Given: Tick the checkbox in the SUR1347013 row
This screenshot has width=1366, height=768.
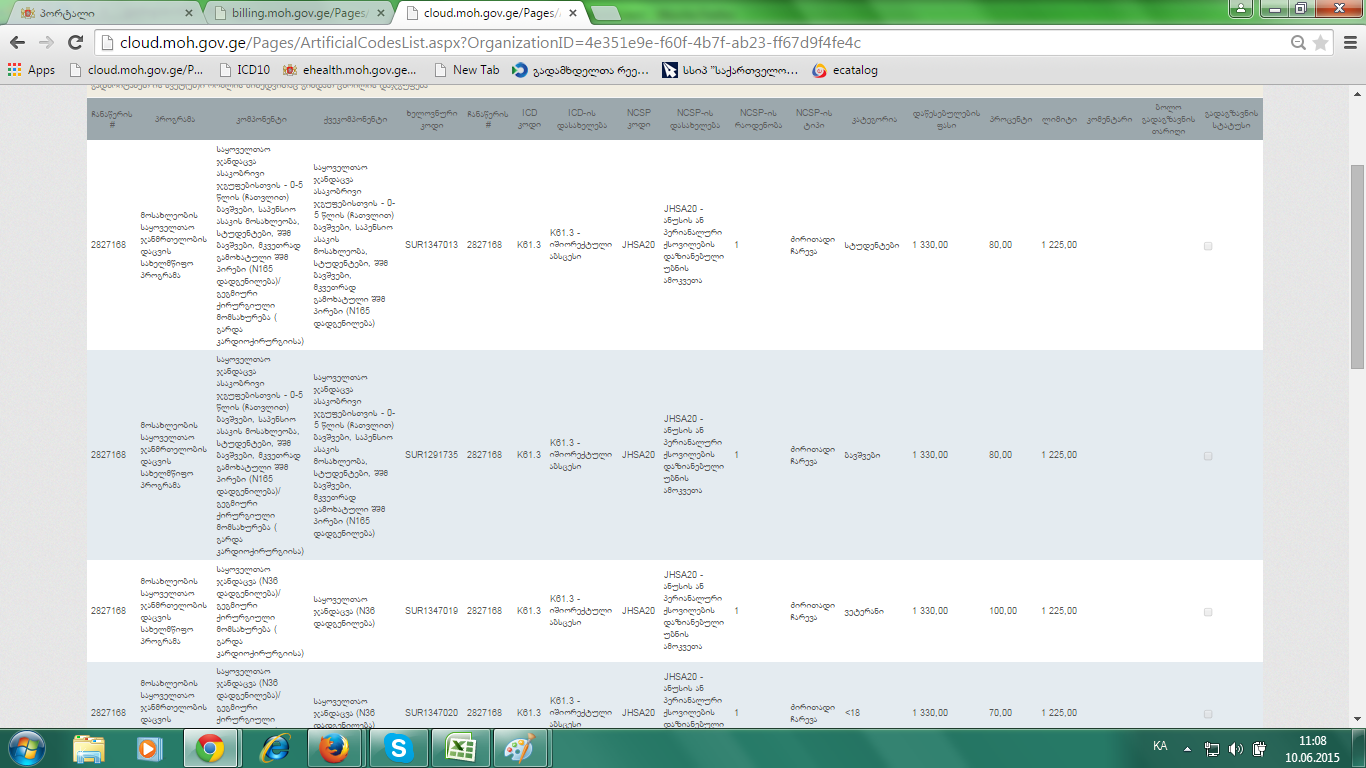Looking at the screenshot, I should pyautogui.click(x=1208, y=245).
